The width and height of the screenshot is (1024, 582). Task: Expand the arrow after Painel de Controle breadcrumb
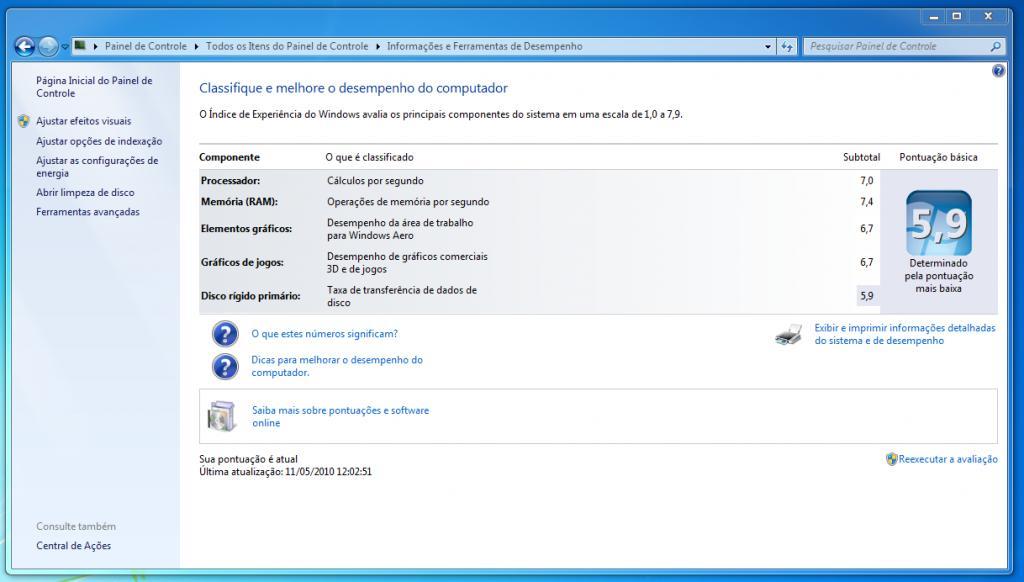coord(196,46)
